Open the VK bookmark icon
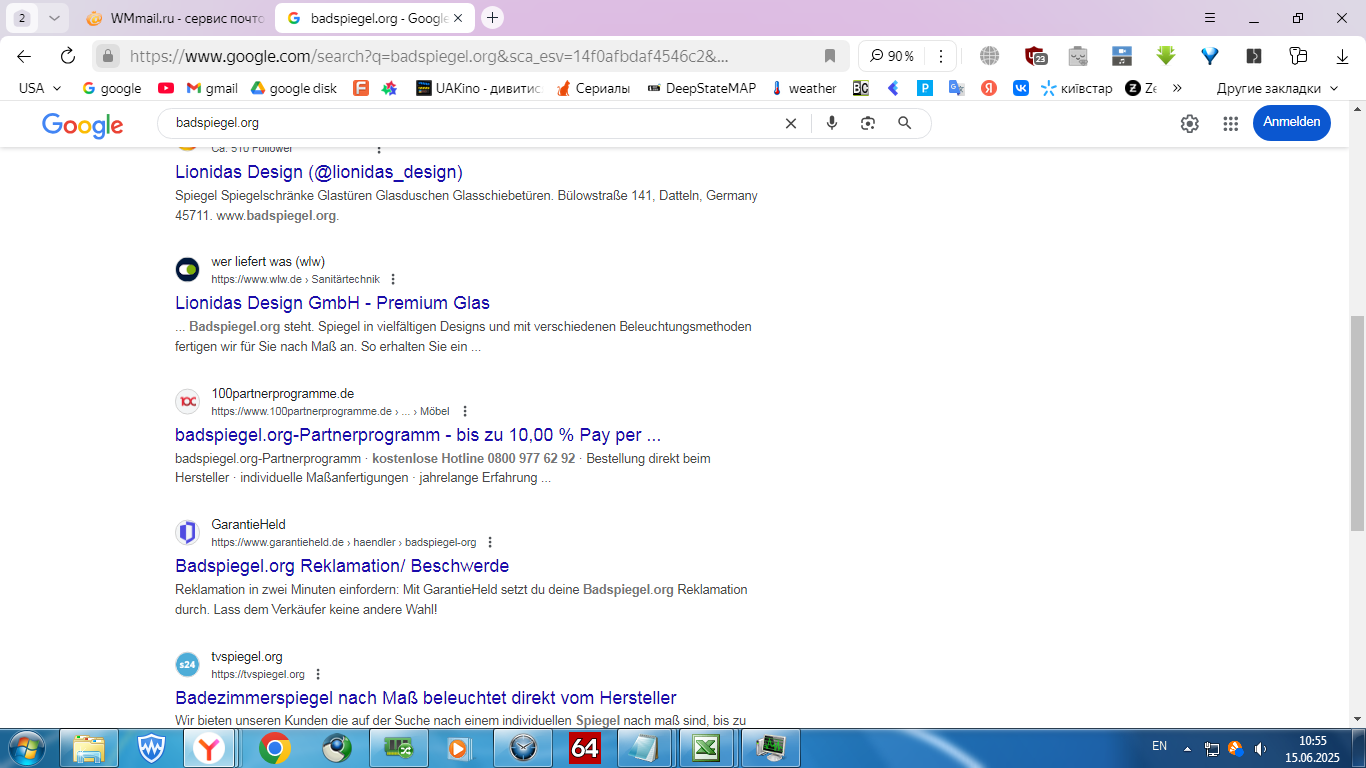Screen dimensions: 1366x768 click(1021, 88)
